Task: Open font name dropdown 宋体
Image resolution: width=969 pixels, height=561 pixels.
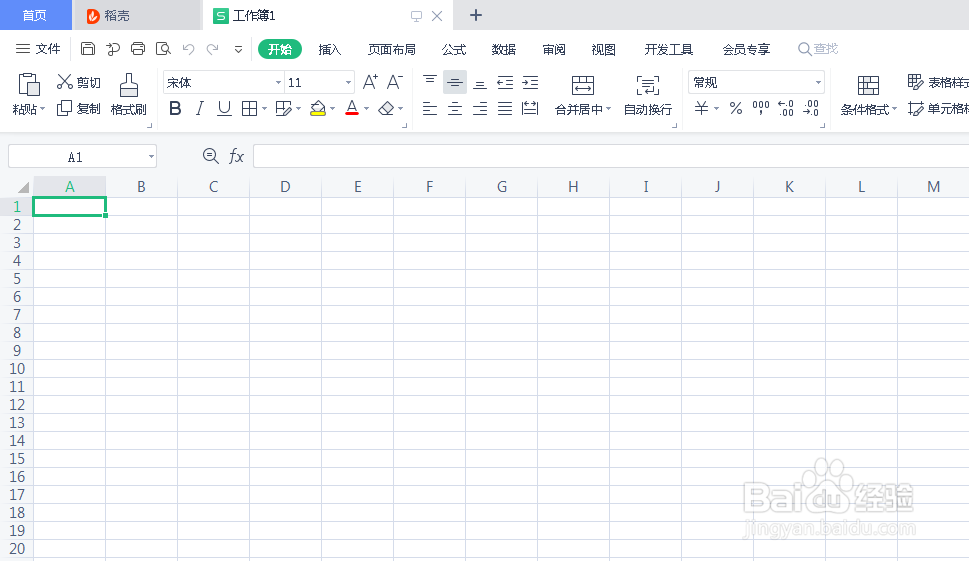Action: (278, 82)
